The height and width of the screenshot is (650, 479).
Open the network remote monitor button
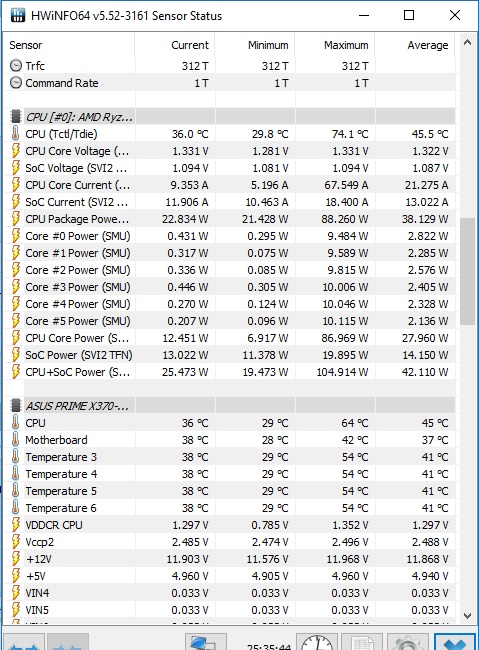pyautogui.click(x=206, y=643)
